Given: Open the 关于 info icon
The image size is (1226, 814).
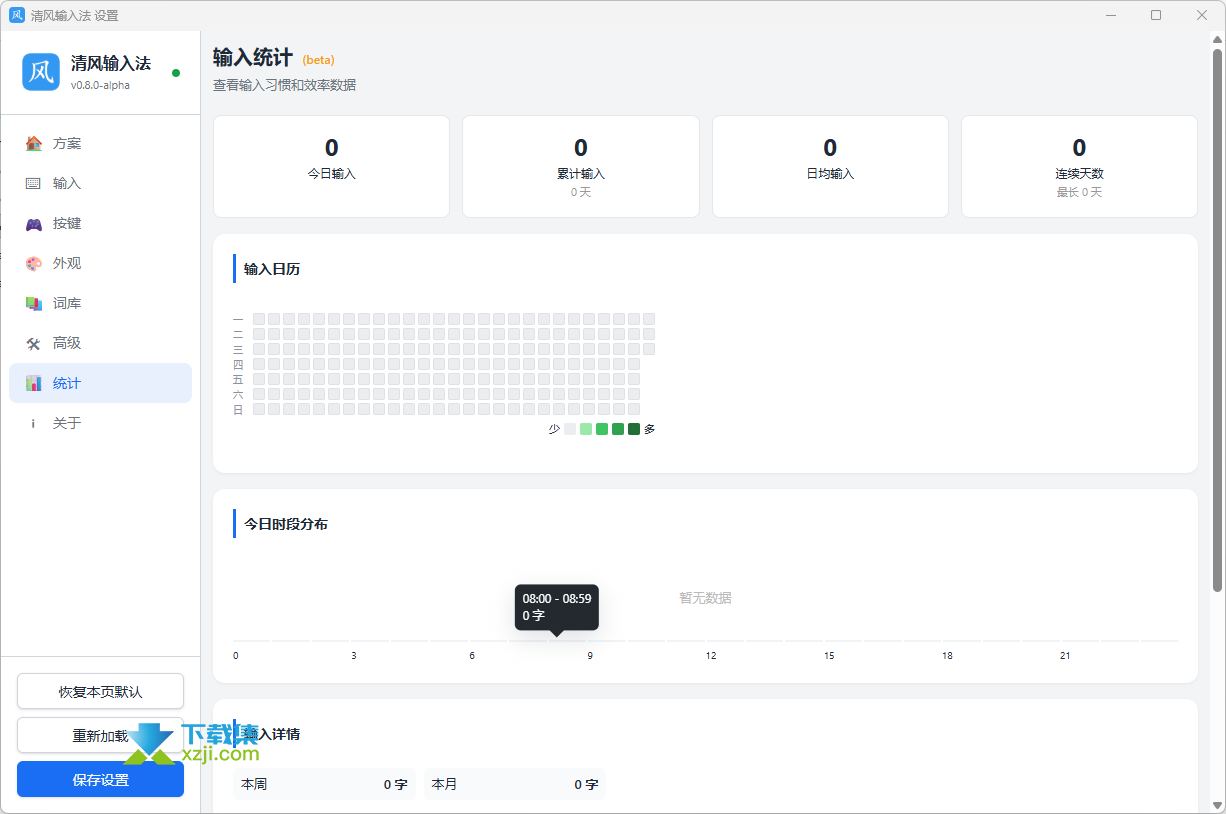Looking at the screenshot, I should (x=34, y=423).
